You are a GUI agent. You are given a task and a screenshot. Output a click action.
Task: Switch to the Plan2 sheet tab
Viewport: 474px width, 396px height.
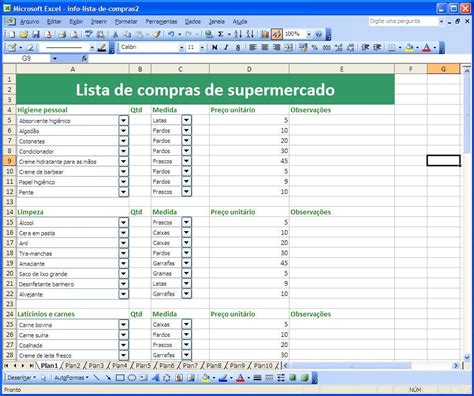coord(72,366)
